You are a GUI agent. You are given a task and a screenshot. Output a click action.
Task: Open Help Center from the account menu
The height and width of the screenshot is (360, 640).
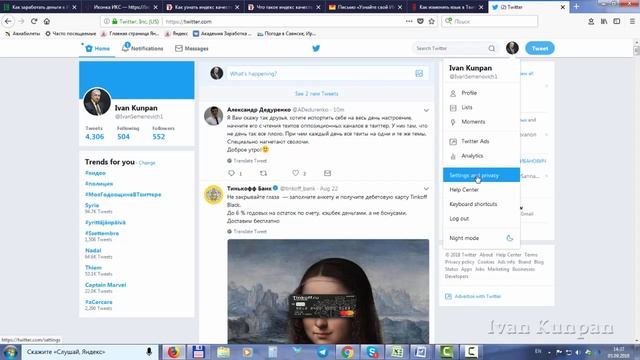[481, 190]
